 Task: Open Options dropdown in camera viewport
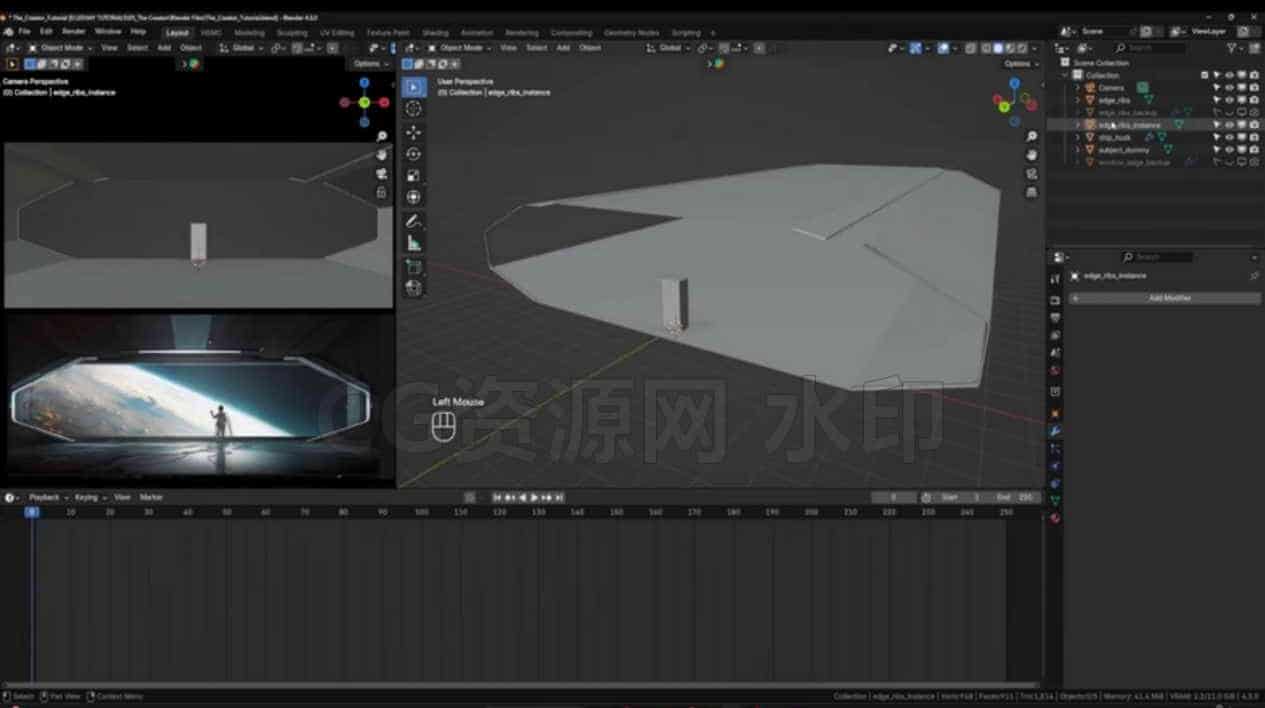point(370,64)
